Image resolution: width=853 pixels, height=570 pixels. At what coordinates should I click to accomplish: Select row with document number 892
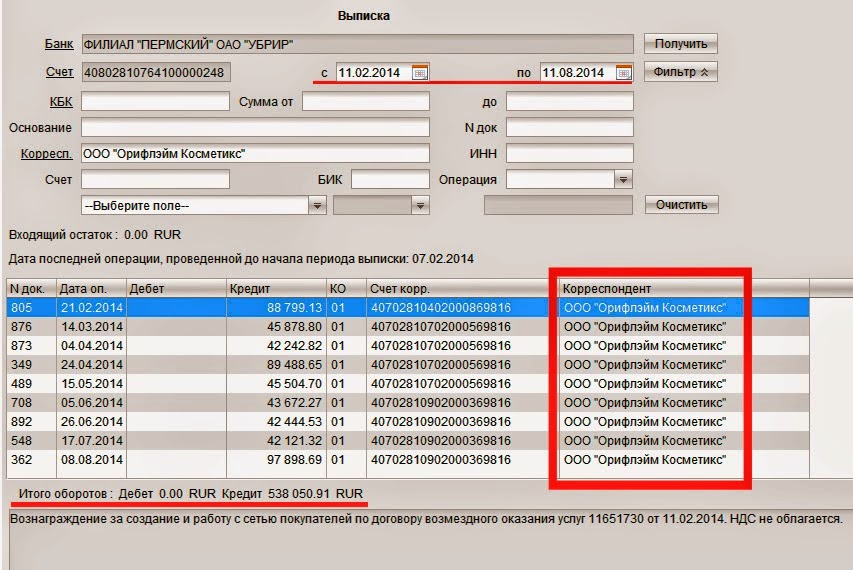(x=408, y=422)
